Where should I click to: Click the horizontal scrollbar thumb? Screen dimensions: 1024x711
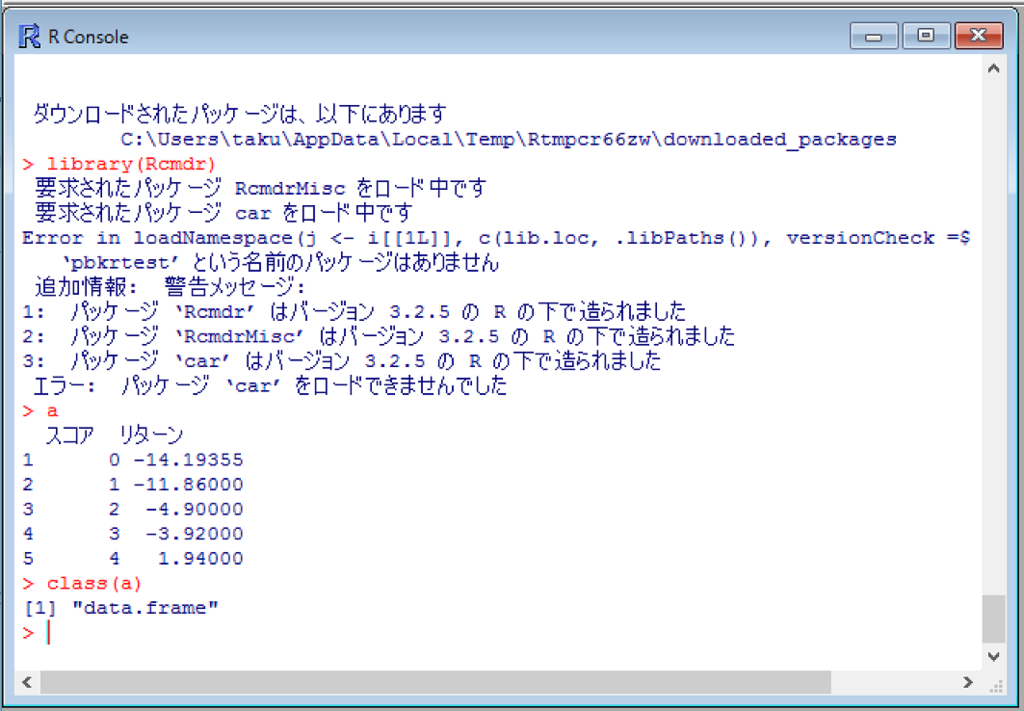436,682
